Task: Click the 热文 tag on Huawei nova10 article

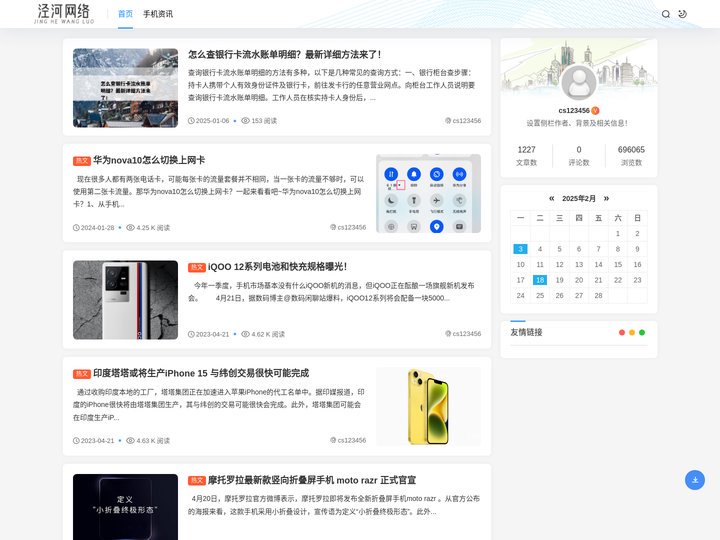Action: click(82, 161)
